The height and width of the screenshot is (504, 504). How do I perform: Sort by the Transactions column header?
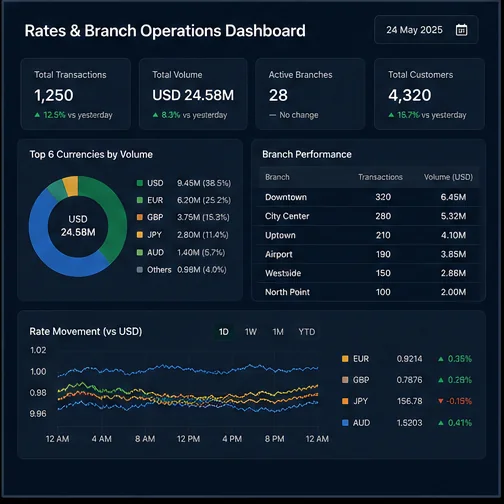(380, 177)
